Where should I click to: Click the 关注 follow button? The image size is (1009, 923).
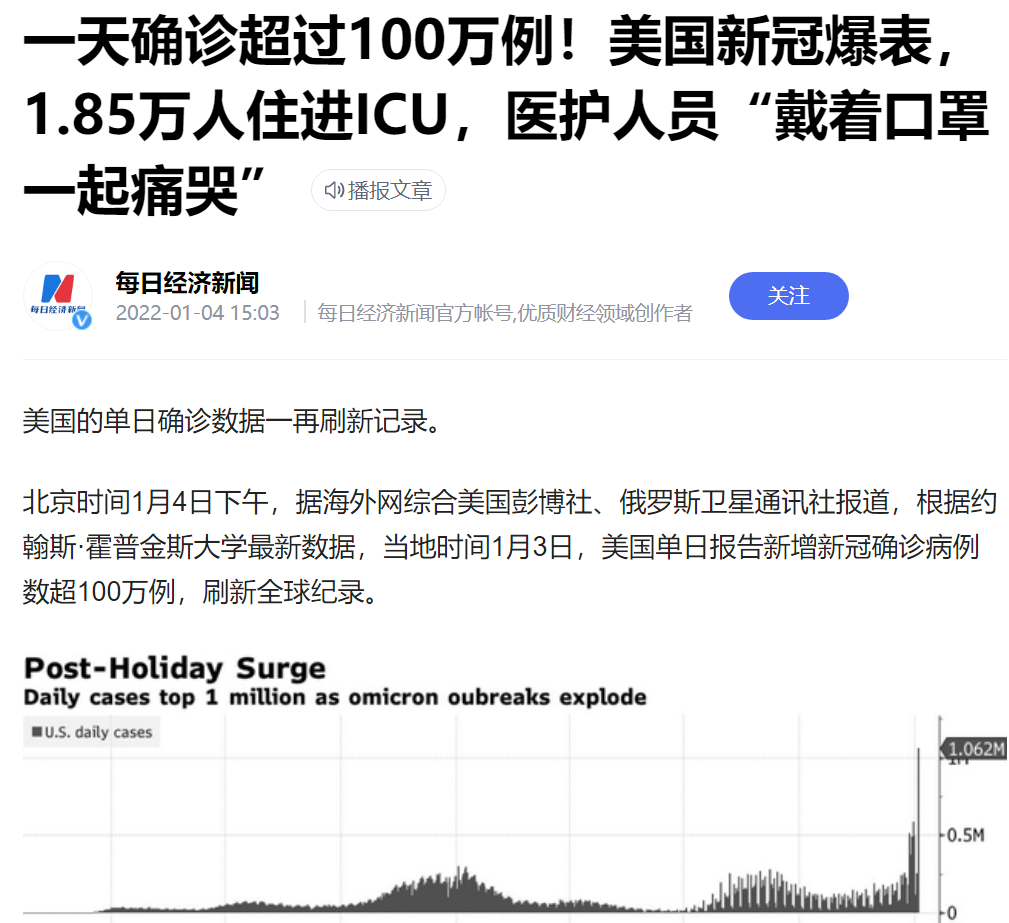tap(788, 296)
